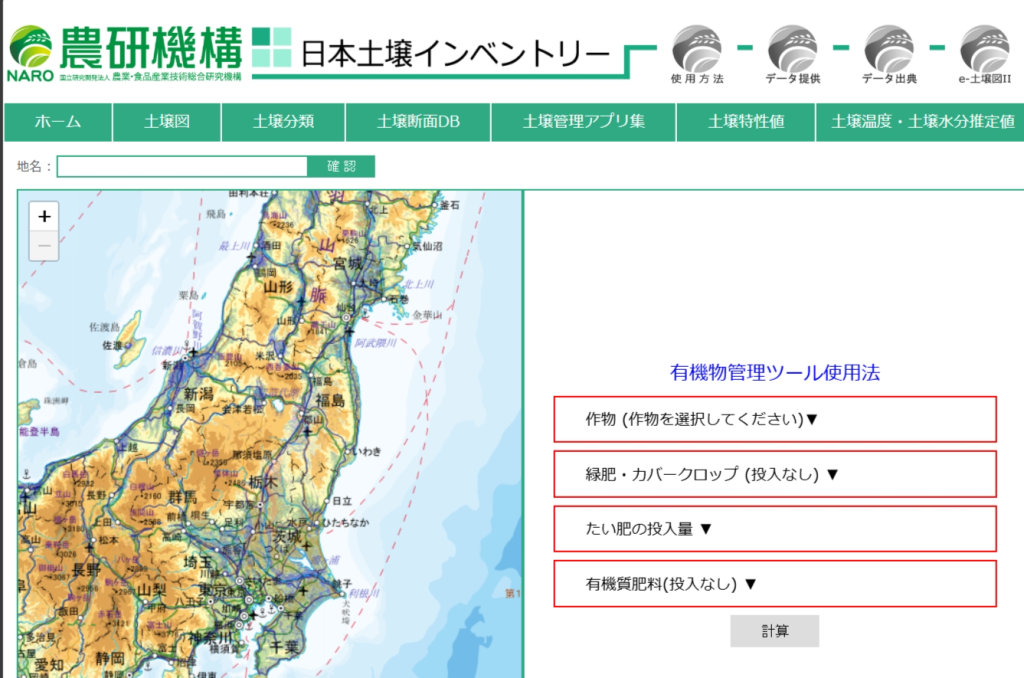Expand the 有機質肥料 dropdown
The height and width of the screenshot is (678, 1024).
click(x=775, y=584)
